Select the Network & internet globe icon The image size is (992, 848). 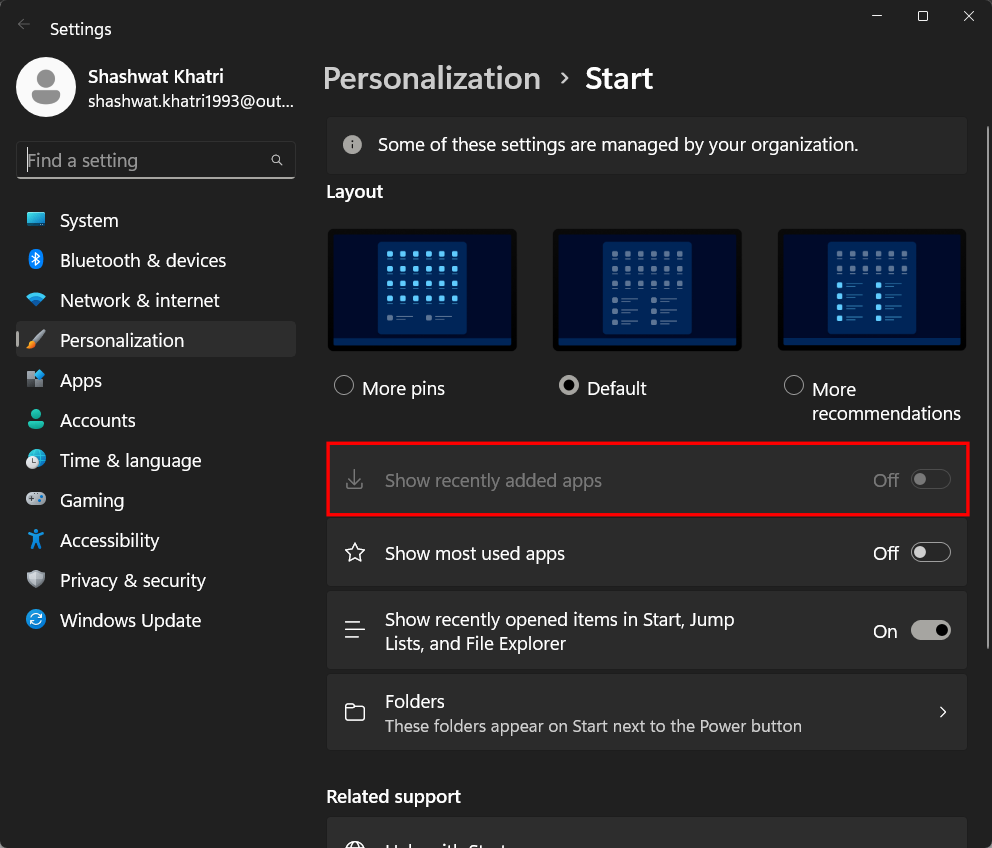point(35,300)
